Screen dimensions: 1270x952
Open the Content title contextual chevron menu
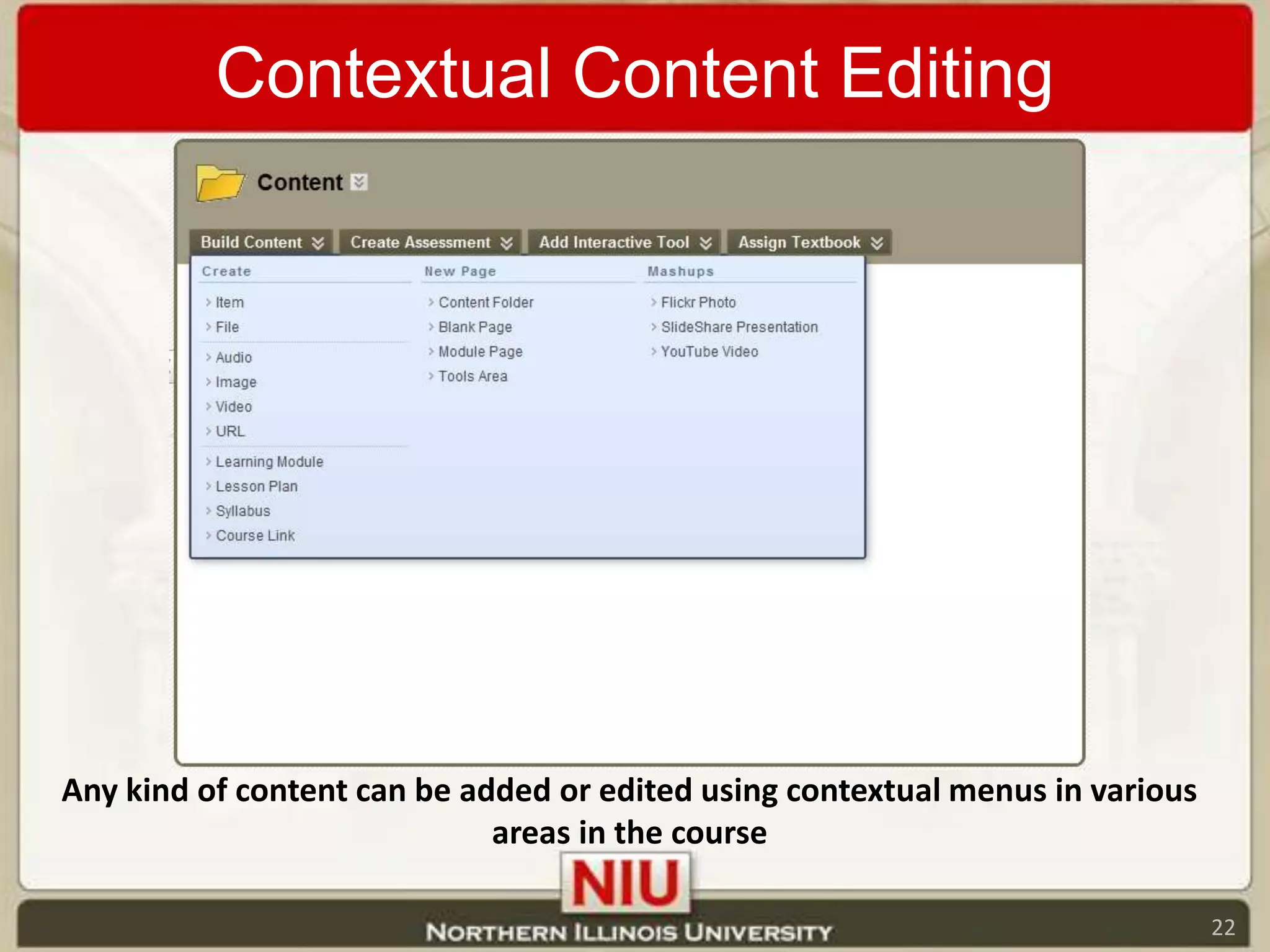click(359, 182)
